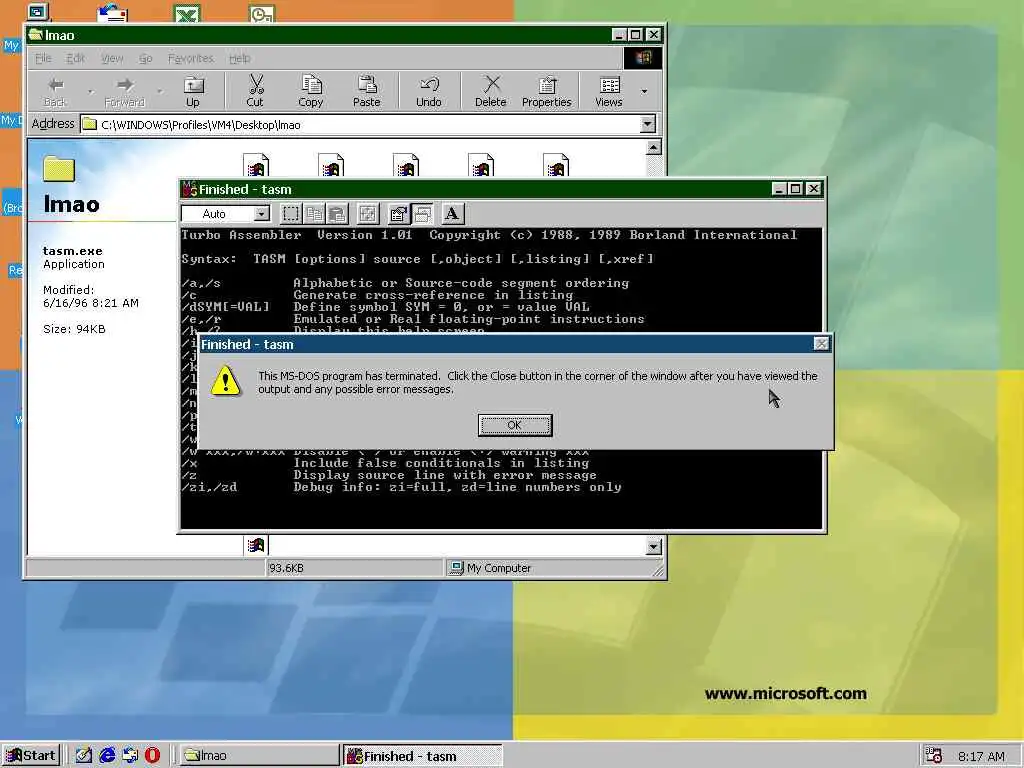This screenshot has height=768, width=1024.
Task: Click the Delete toolbar button
Action: pos(490,92)
